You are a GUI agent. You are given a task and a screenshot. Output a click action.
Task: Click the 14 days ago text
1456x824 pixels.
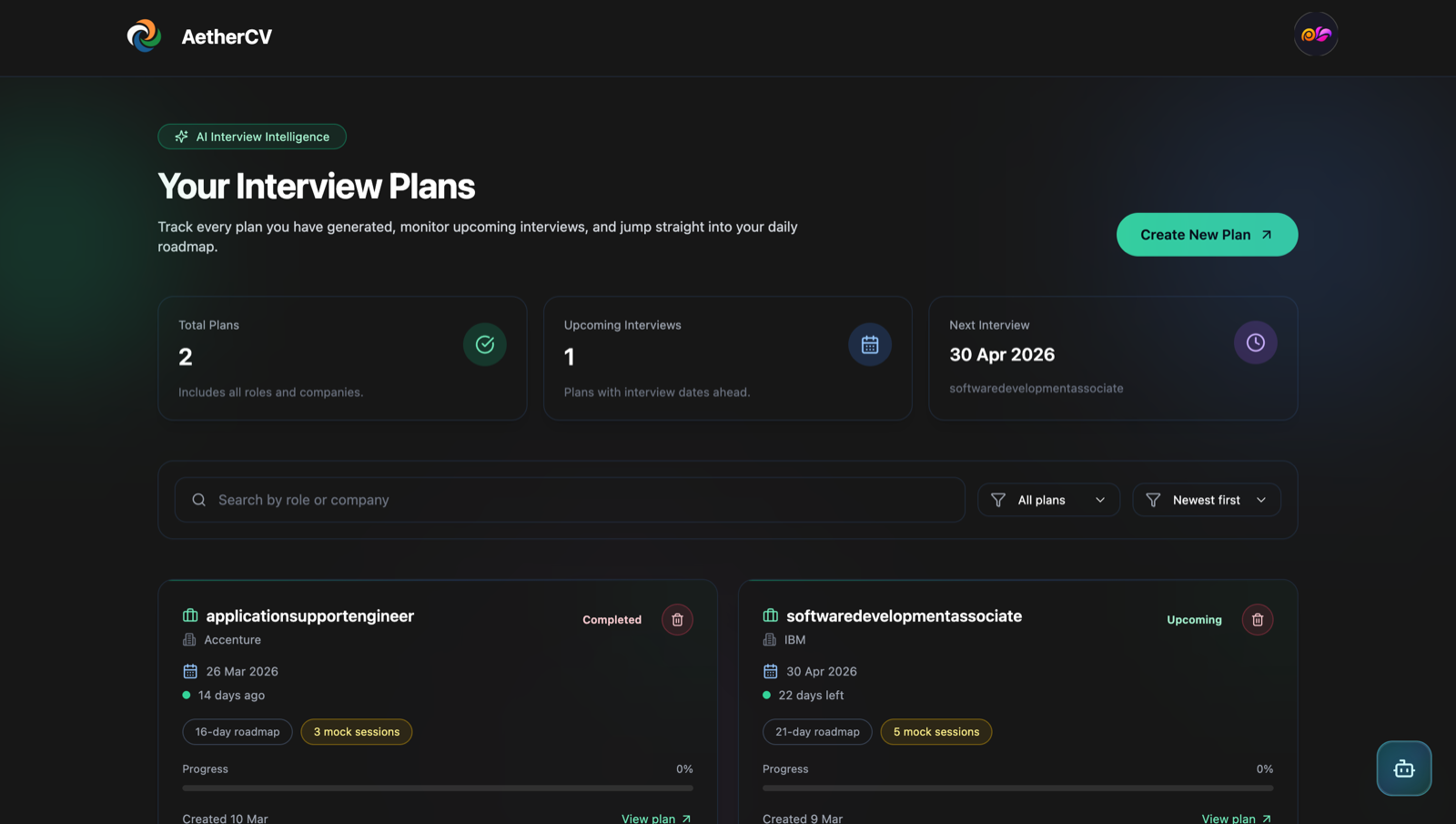coord(231,696)
